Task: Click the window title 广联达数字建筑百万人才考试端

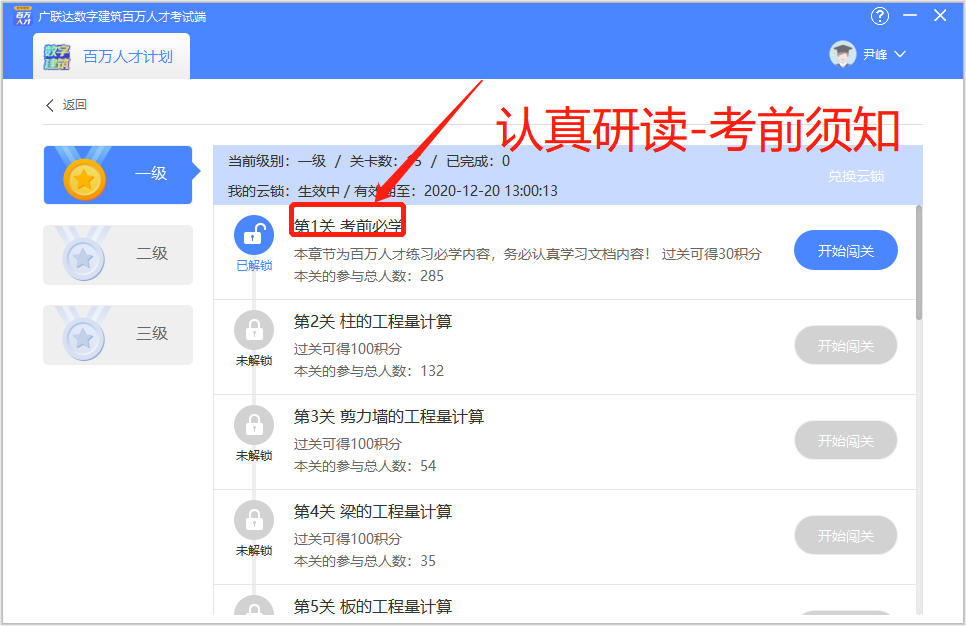Action: [x=122, y=17]
